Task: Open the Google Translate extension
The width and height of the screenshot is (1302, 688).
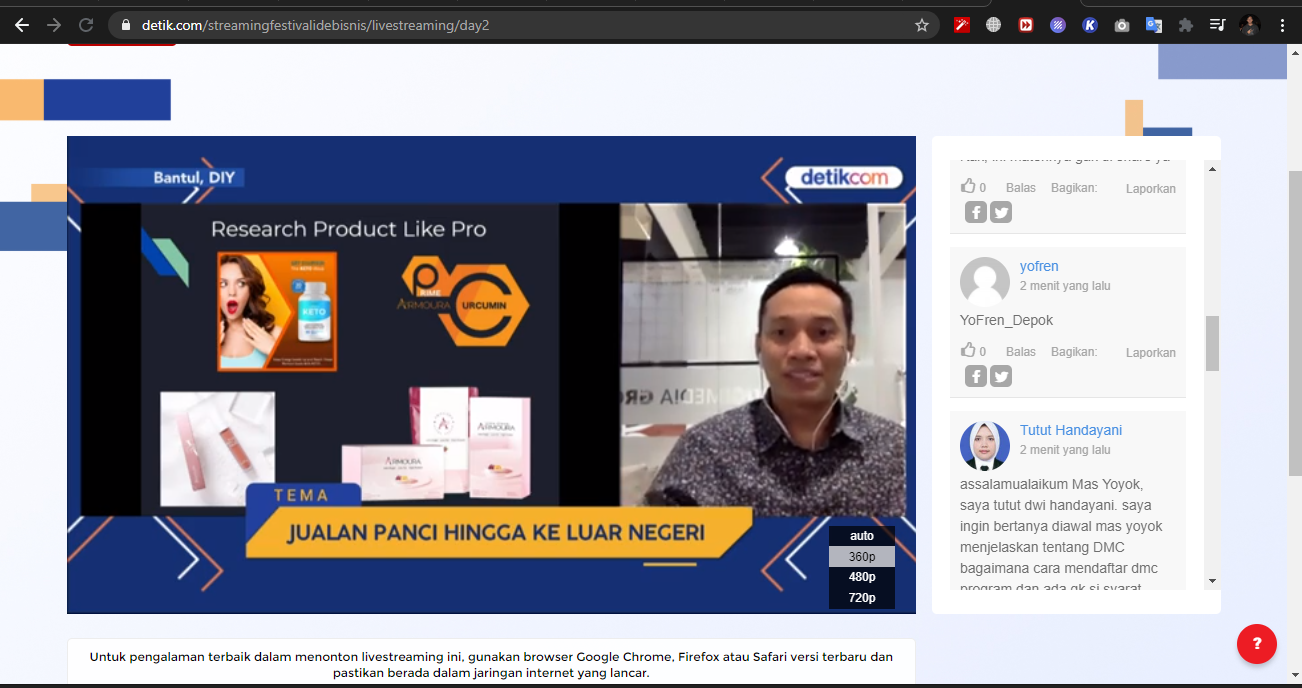Action: (1153, 25)
